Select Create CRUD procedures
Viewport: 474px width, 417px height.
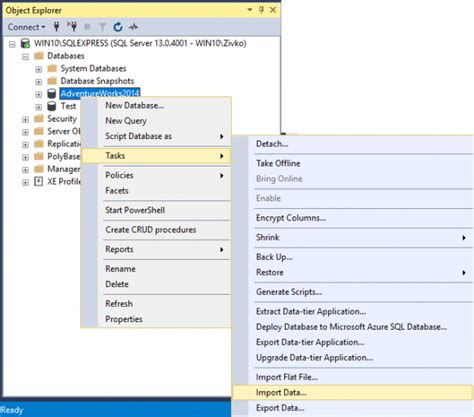pos(156,230)
